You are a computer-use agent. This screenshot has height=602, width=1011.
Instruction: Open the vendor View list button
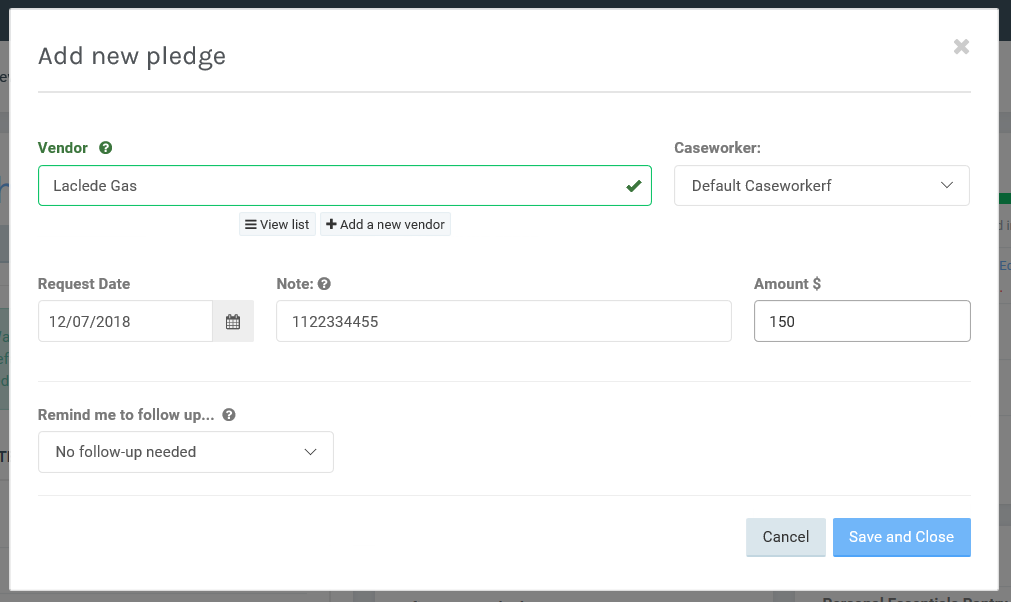tap(277, 224)
